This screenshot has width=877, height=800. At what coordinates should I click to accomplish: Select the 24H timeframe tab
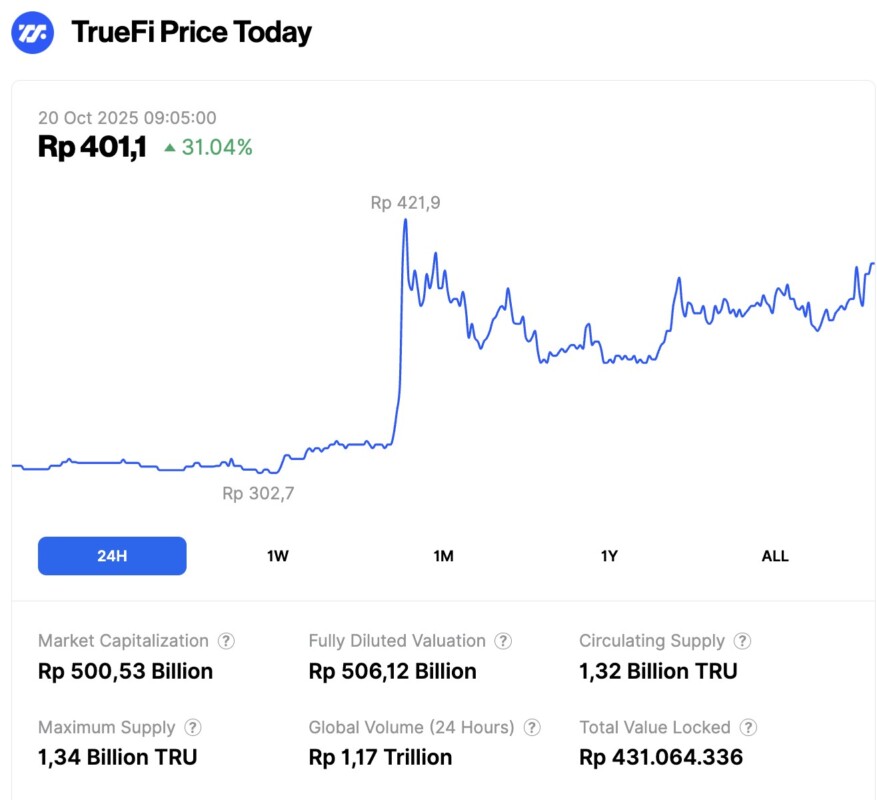[x=112, y=556]
